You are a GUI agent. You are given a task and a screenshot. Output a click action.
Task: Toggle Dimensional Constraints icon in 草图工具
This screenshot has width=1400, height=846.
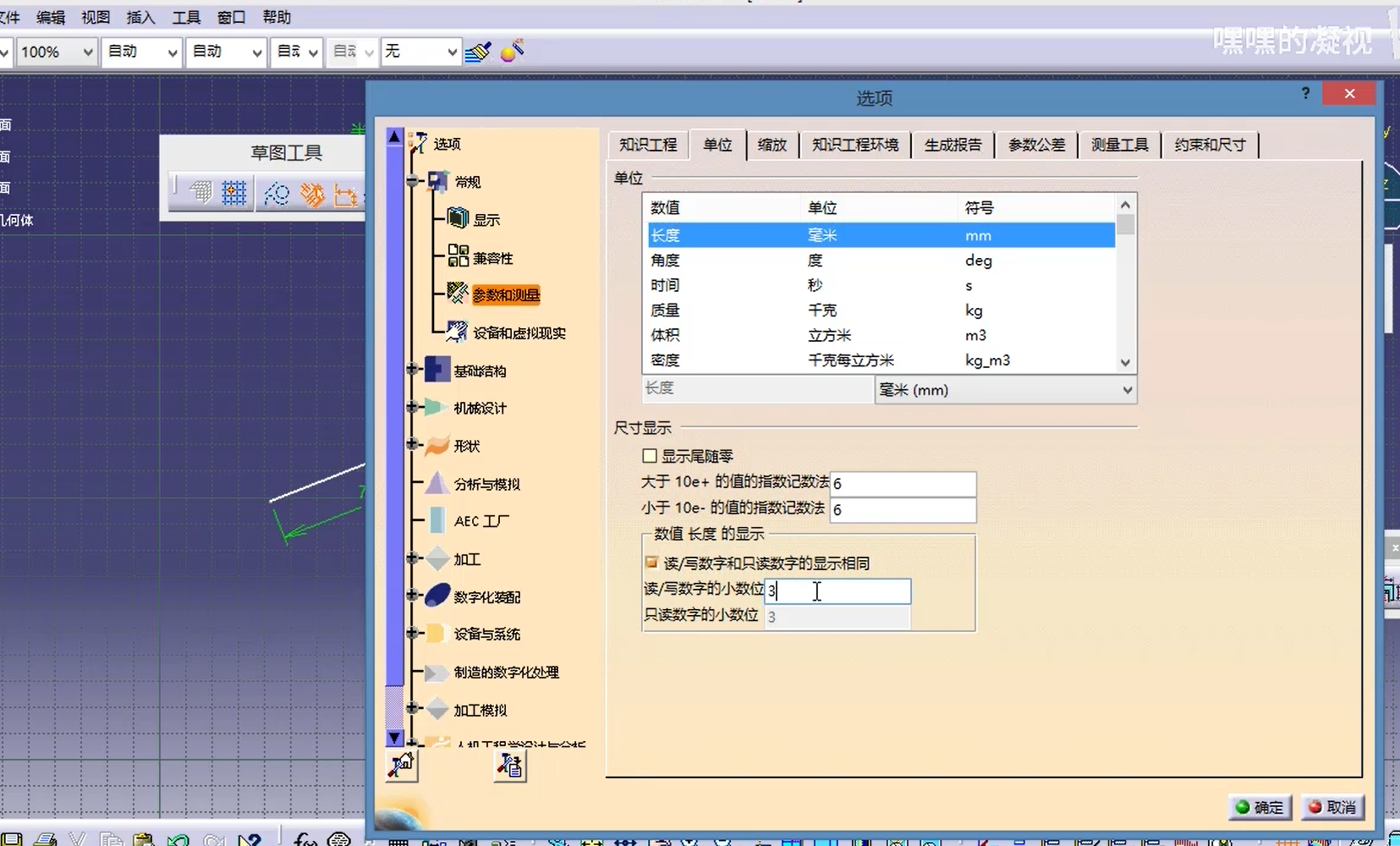click(347, 195)
